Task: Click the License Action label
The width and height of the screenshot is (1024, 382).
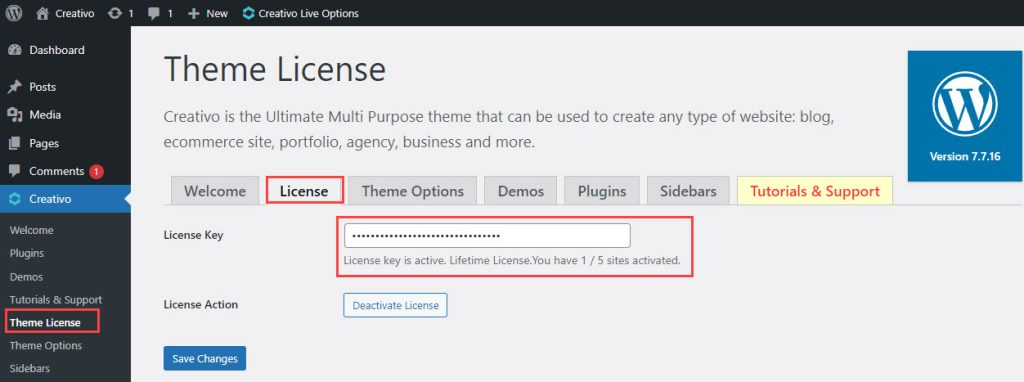Action: [x=200, y=304]
